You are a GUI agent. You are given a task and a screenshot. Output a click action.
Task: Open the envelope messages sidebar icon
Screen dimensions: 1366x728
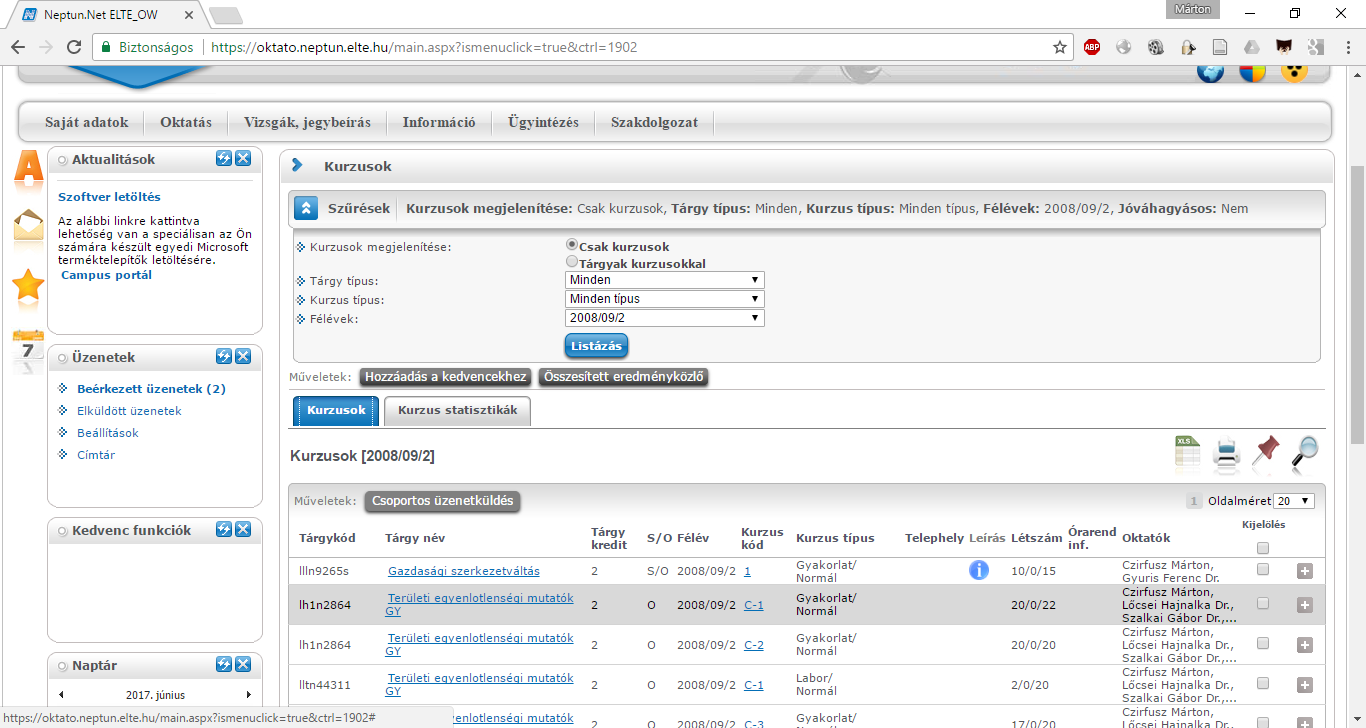pos(28,226)
